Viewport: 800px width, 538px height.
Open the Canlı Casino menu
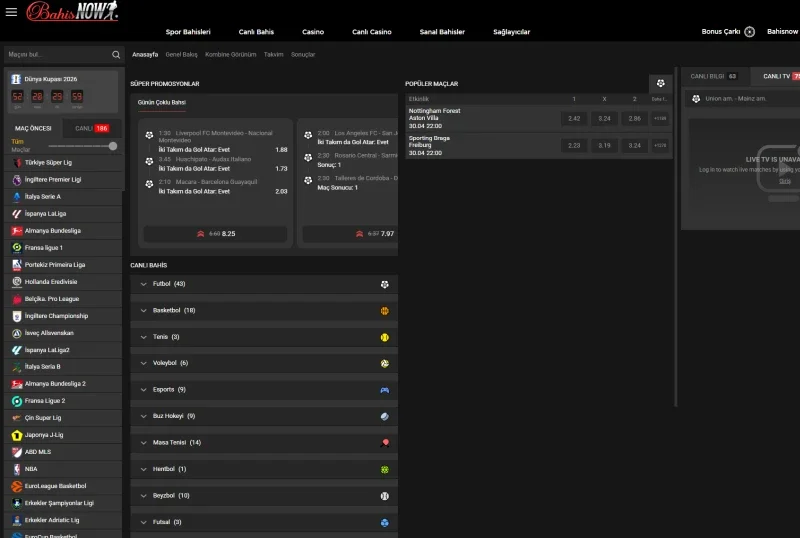point(371,32)
